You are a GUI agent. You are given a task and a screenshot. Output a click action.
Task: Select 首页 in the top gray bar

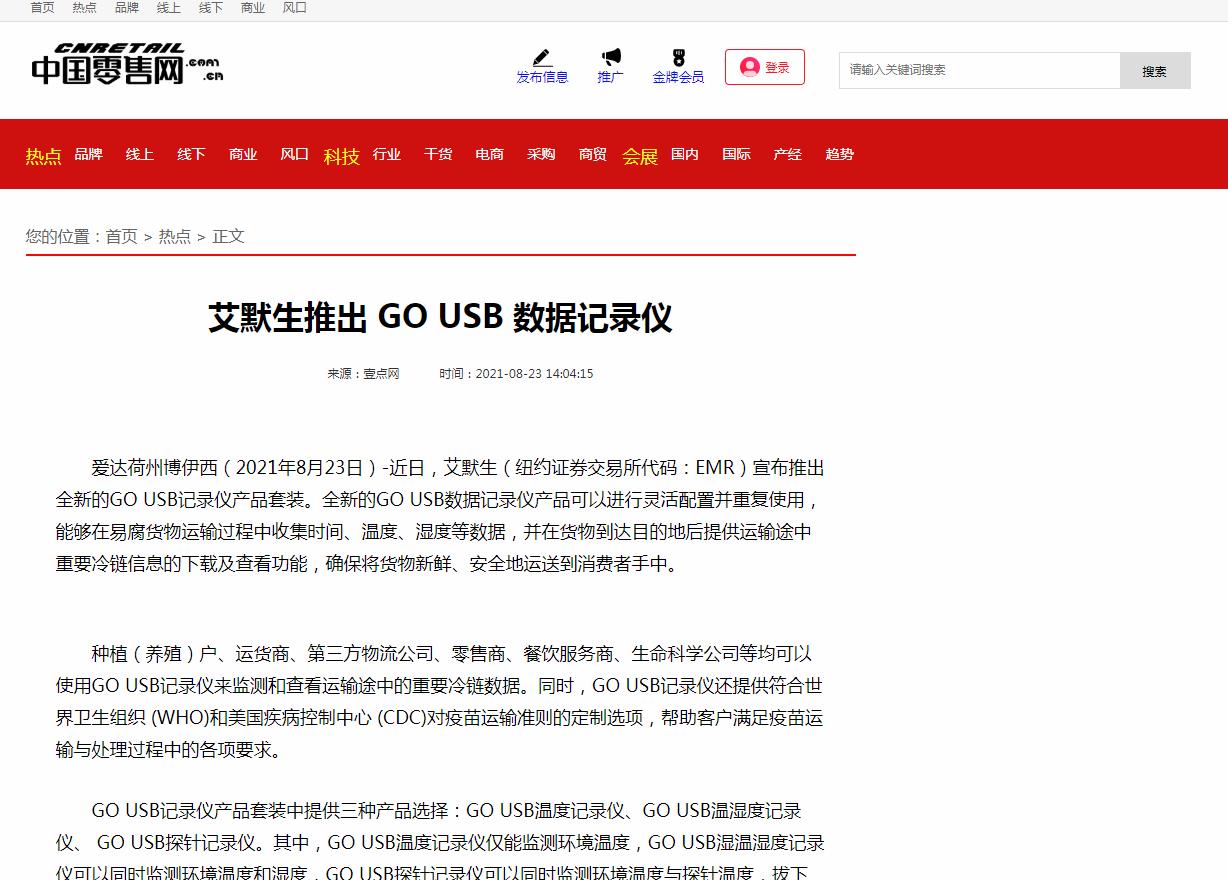pos(42,8)
